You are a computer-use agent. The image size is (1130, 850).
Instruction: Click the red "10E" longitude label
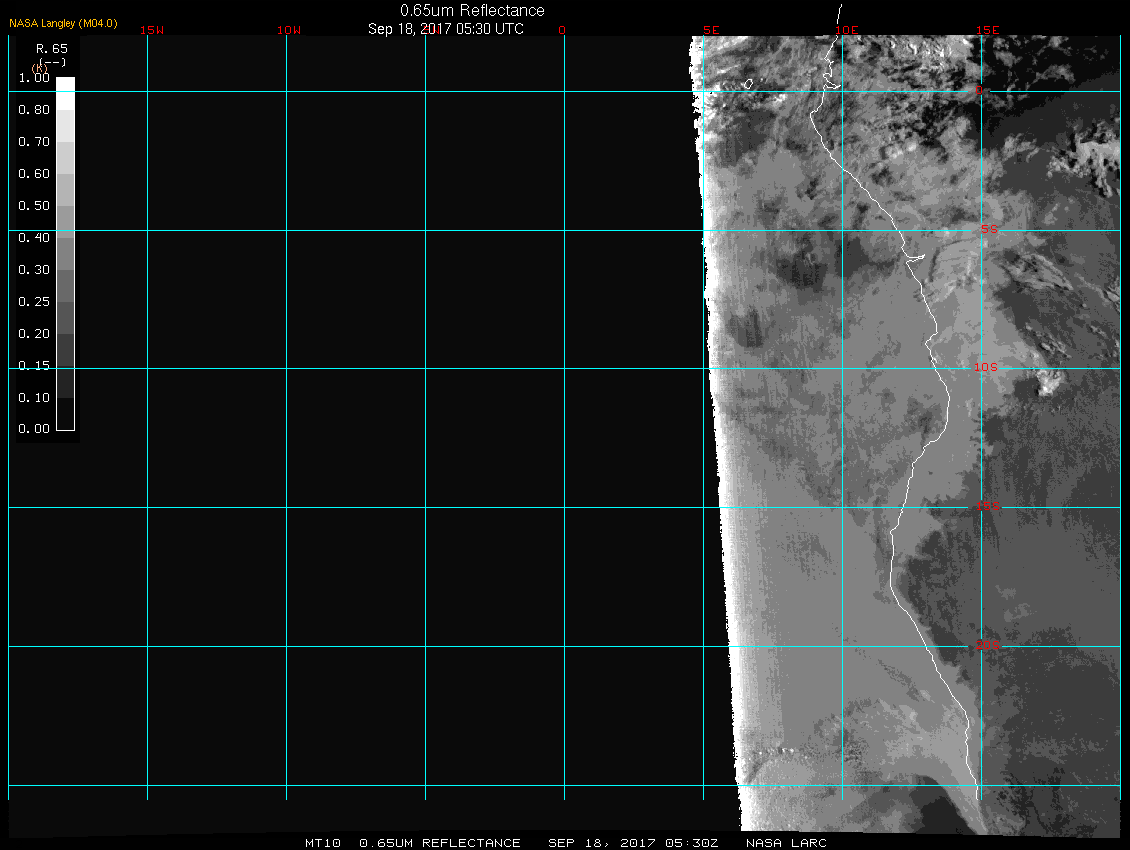coord(847,30)
